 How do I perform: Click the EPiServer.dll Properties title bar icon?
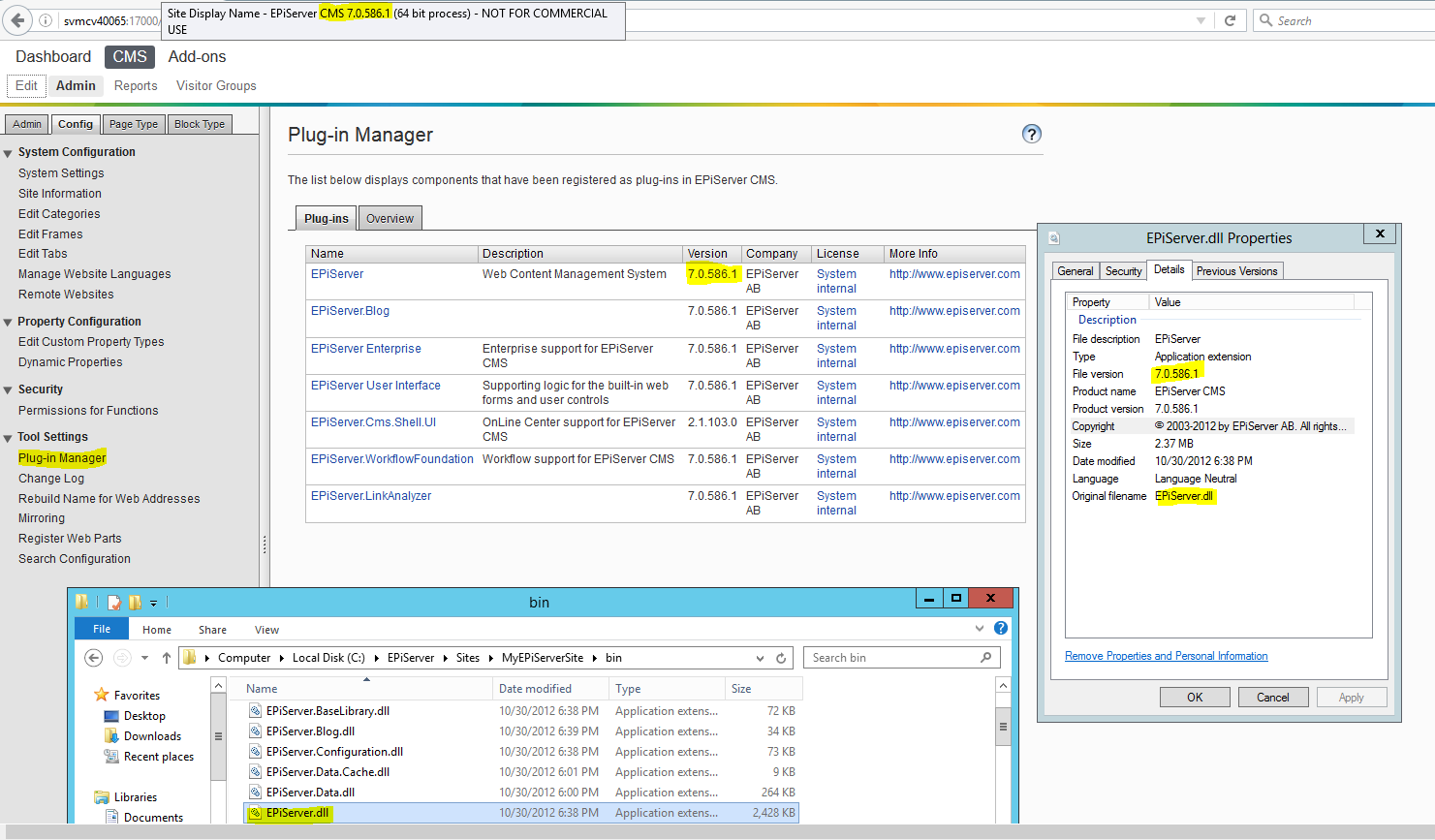pos(1054,238)
